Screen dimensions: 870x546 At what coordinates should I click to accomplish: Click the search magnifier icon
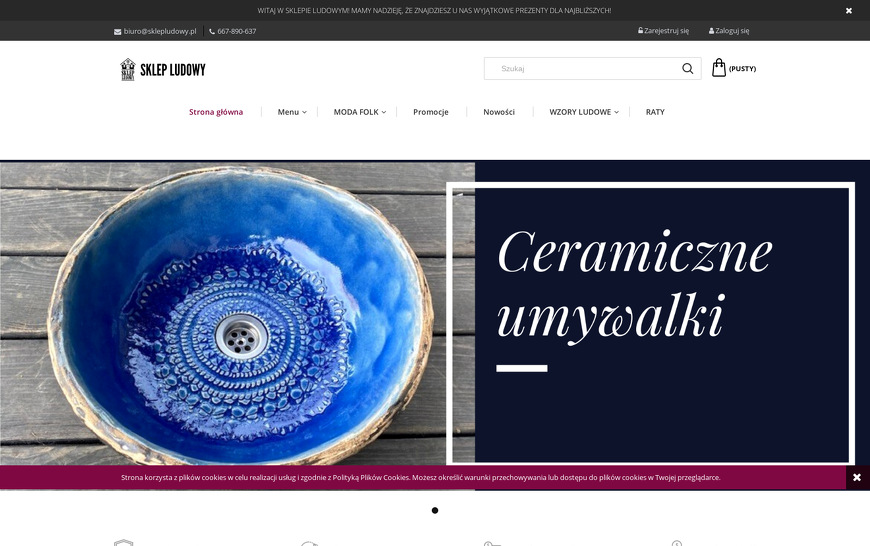tap(687, 68)
